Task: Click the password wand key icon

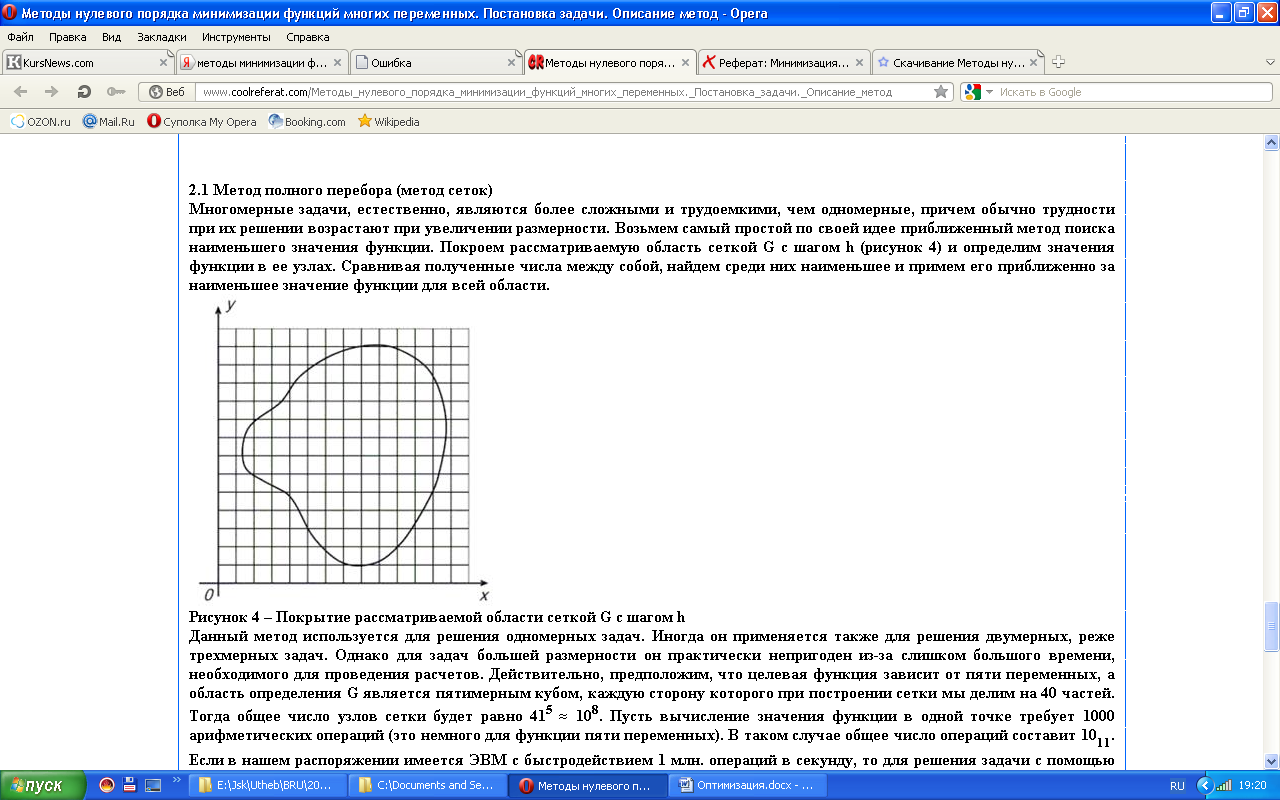Action: coord(116,92)
